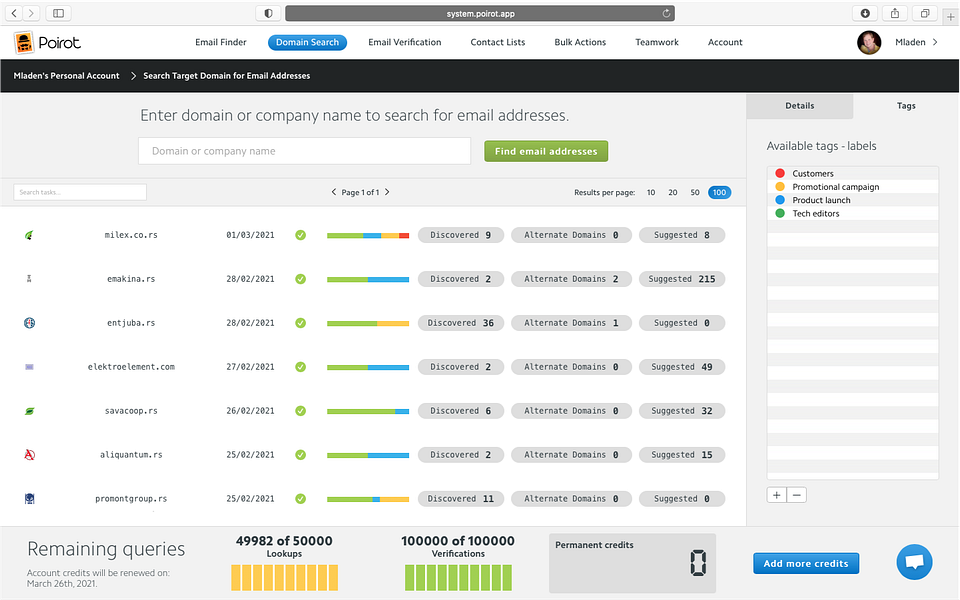Image resolution: width=960 pixels, height=600 pixels.
Task: Open Safari downloads icon
Action: [x=865, y=13]
